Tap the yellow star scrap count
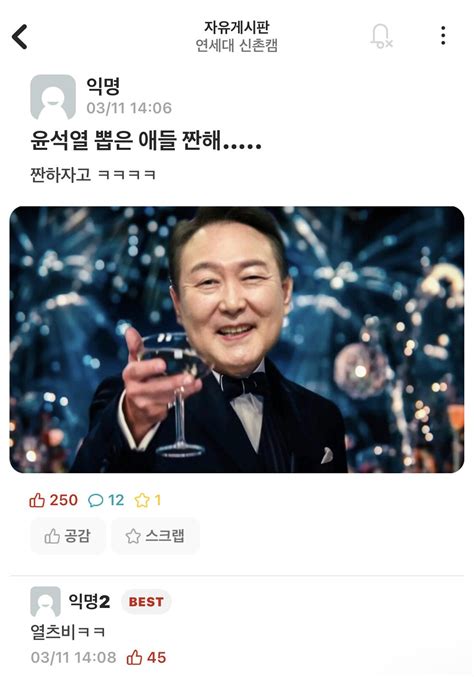Image resolution: width=474 pixels, height=677 pixels. click(148, 500)
